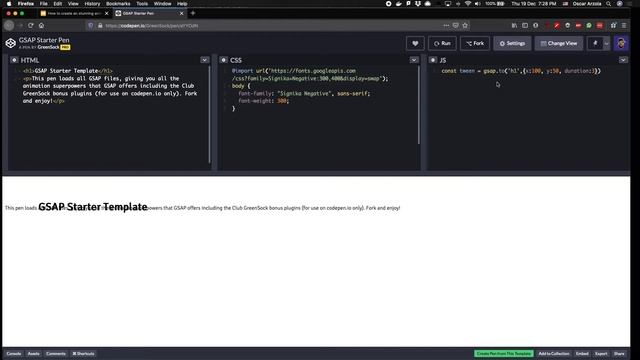Go forward in browser history
The image size is (640, 360).
(x=20, y=25)
